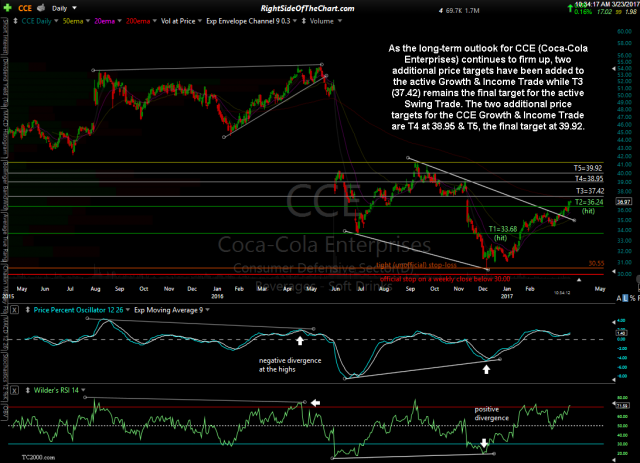Click the tight (unofficial) stop-loss annotation
640x463 pixels.
tap(416, 265)
